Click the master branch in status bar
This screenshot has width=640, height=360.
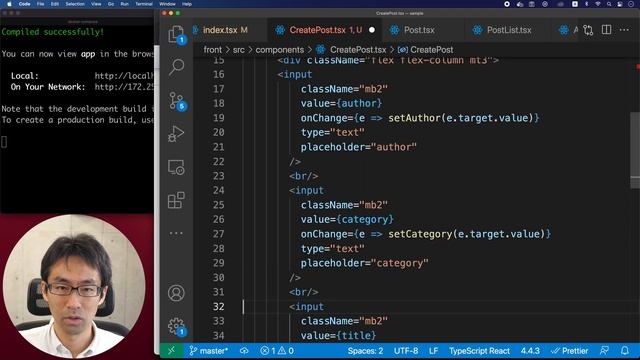[x=209, y=351]
